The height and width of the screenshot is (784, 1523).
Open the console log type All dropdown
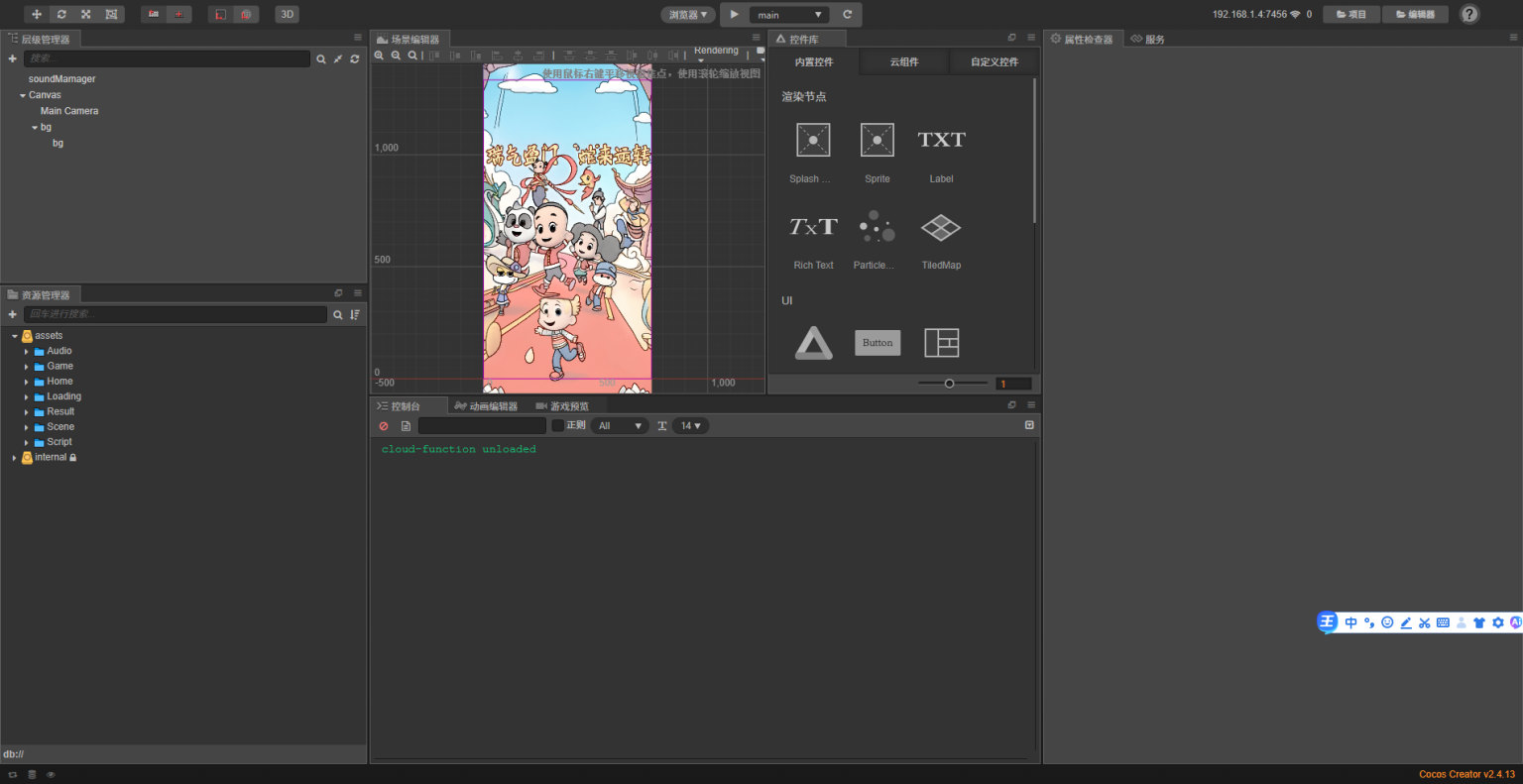620,426
